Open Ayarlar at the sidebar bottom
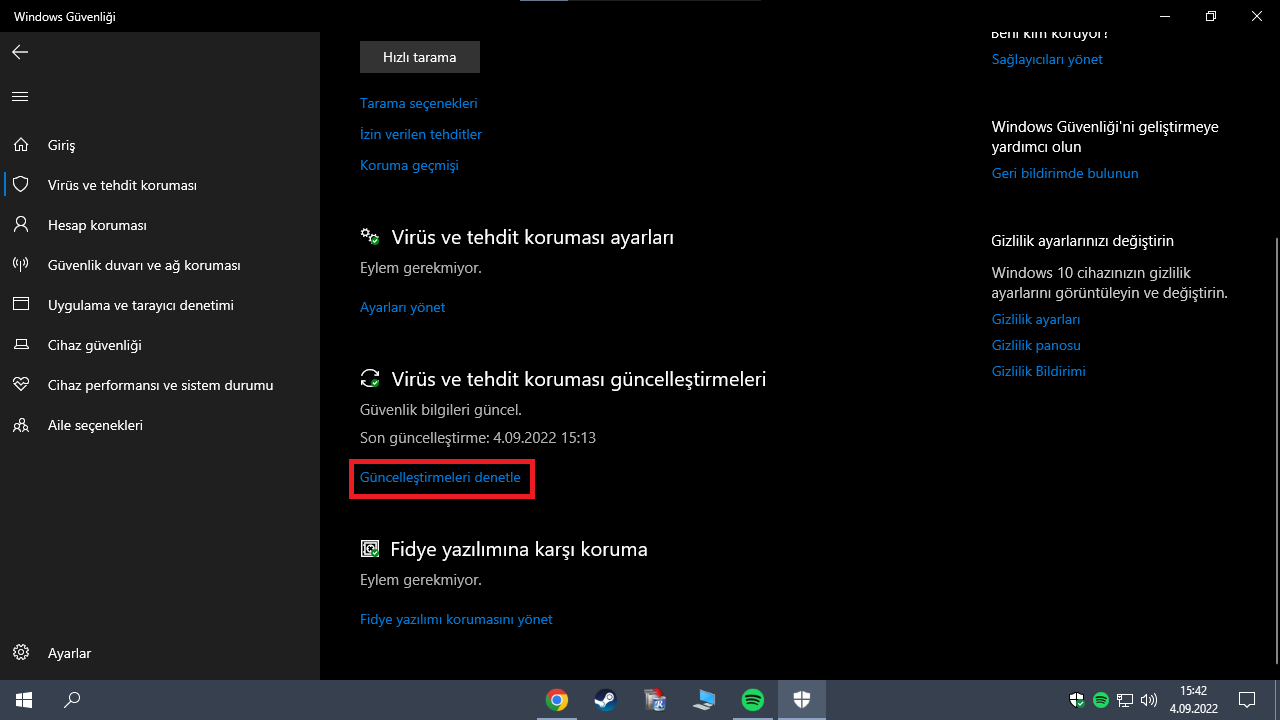 [160, 653]
